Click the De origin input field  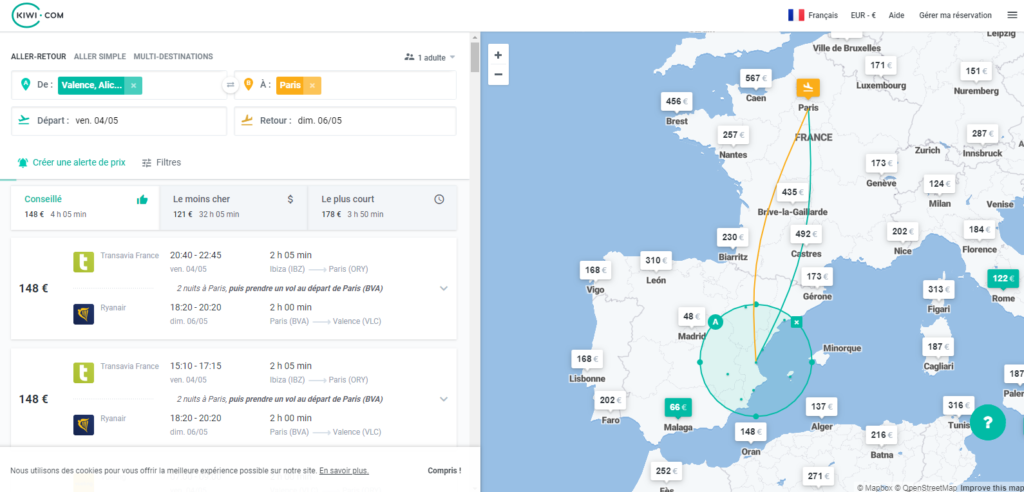(119, 85)
